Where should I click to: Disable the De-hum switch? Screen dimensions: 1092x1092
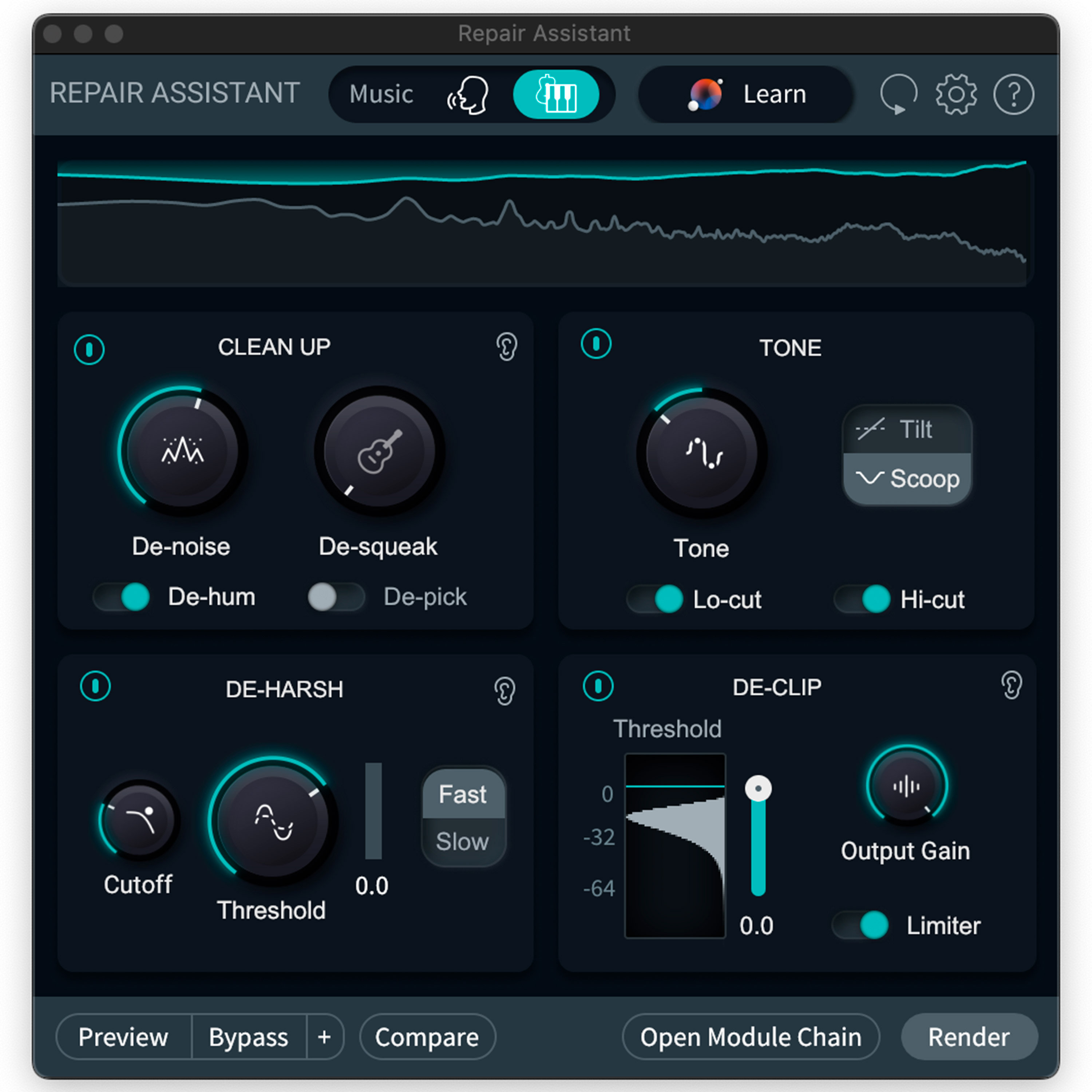pyautogui.click(x=122, y=597)
